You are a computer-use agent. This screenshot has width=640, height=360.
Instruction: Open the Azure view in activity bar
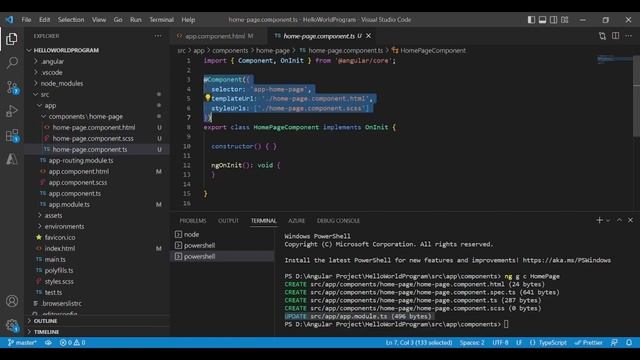click(x=12, y=159)
